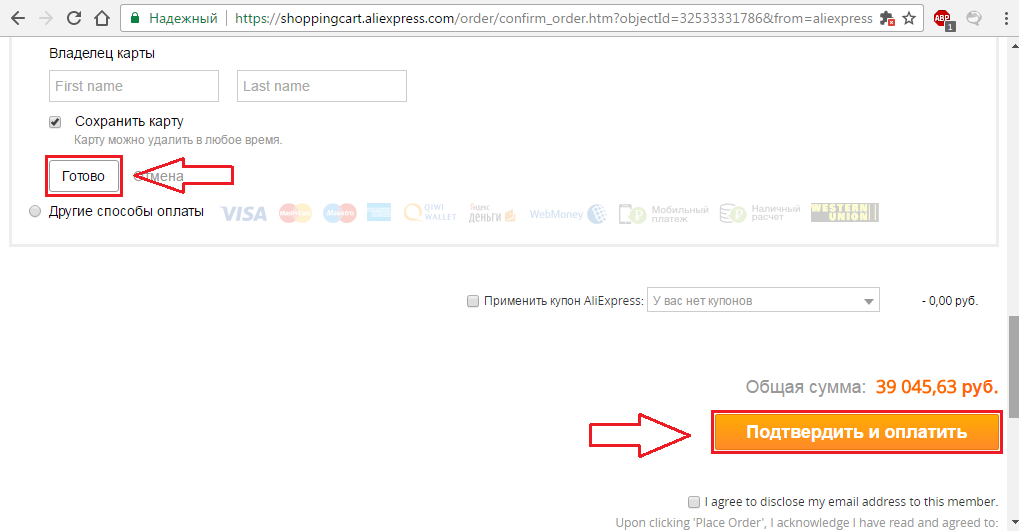Click Подтвердить и оплатить button

(x=857, y=432)
